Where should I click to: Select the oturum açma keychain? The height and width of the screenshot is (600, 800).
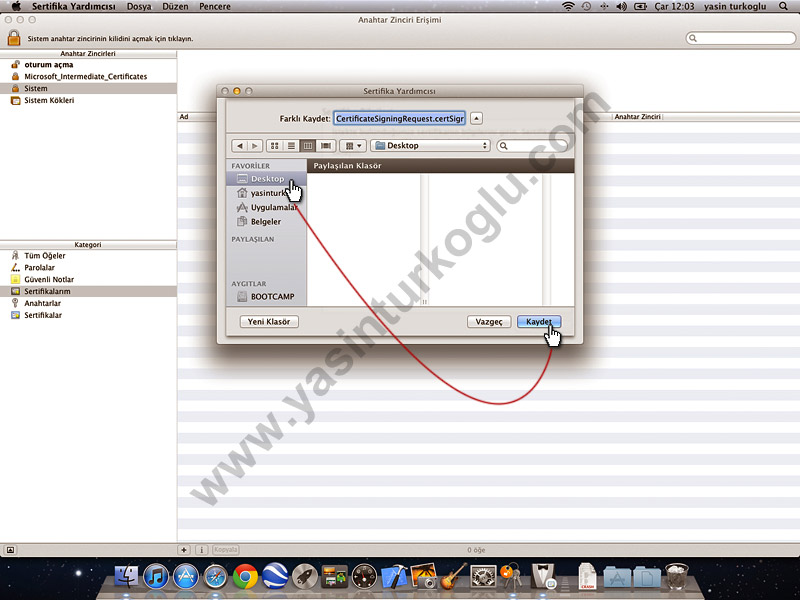tap(88, 65)
